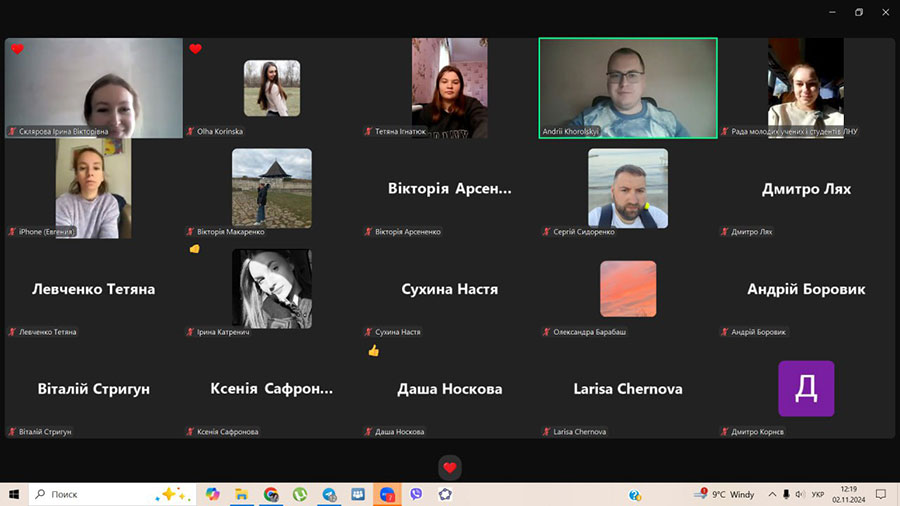Open File Explorer from the taskbar

point(241,494)
